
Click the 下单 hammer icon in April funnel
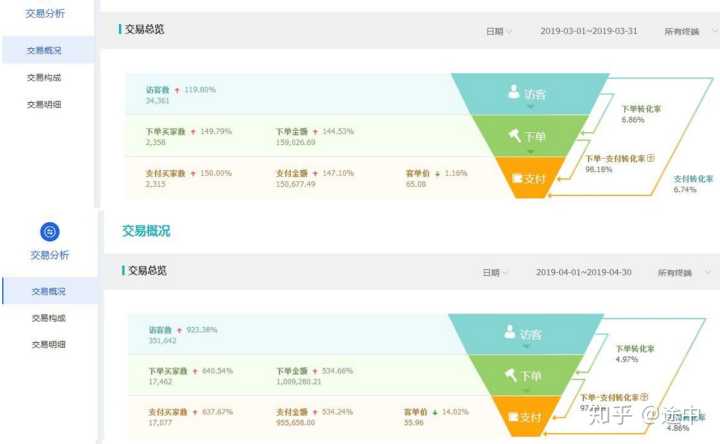511,375
